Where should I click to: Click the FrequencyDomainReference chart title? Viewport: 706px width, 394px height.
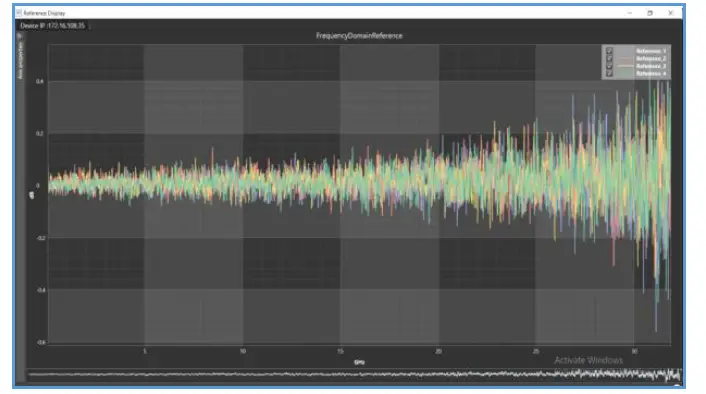point(359,36)
